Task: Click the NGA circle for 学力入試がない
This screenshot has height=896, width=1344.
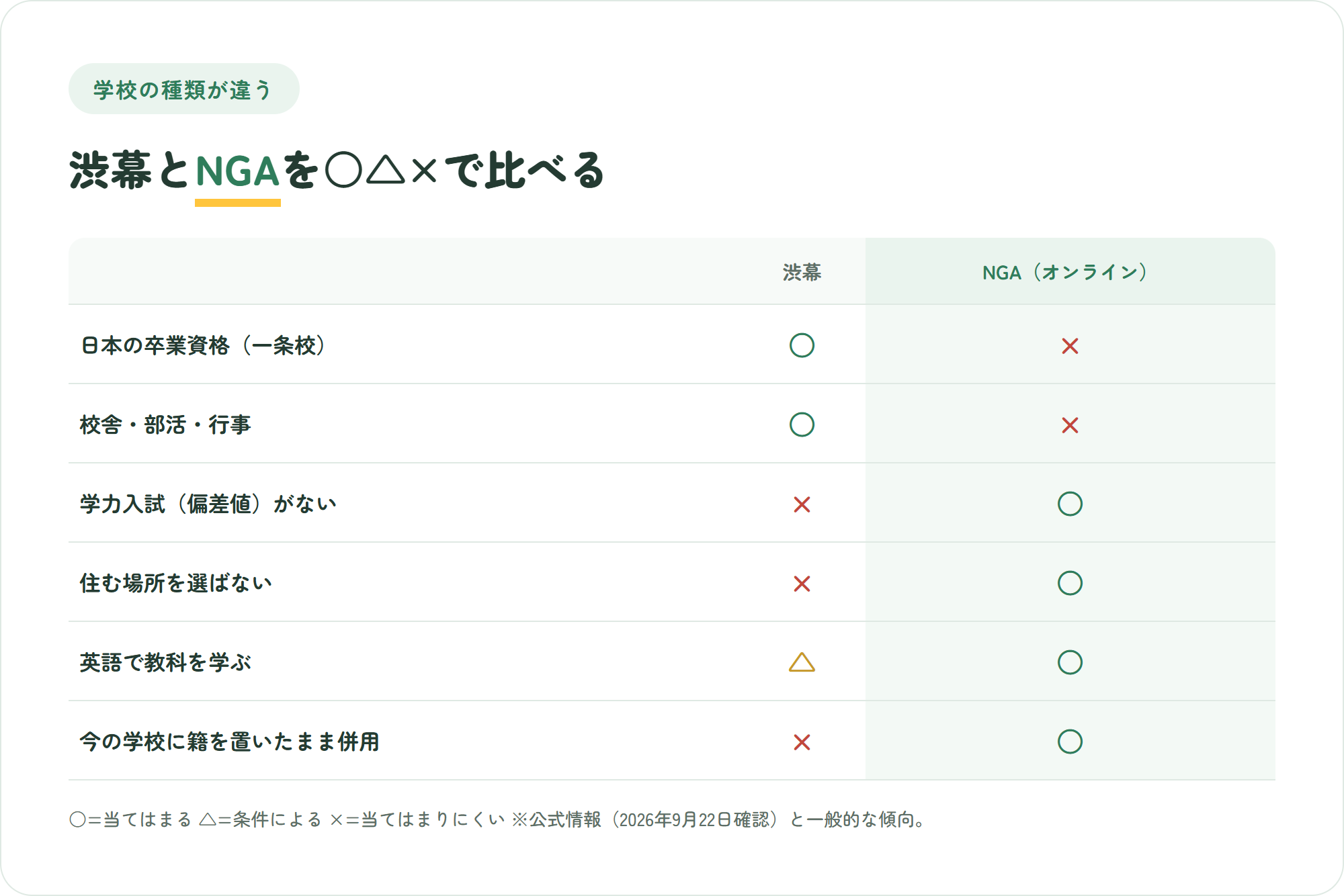Action: coord(1070,504)
